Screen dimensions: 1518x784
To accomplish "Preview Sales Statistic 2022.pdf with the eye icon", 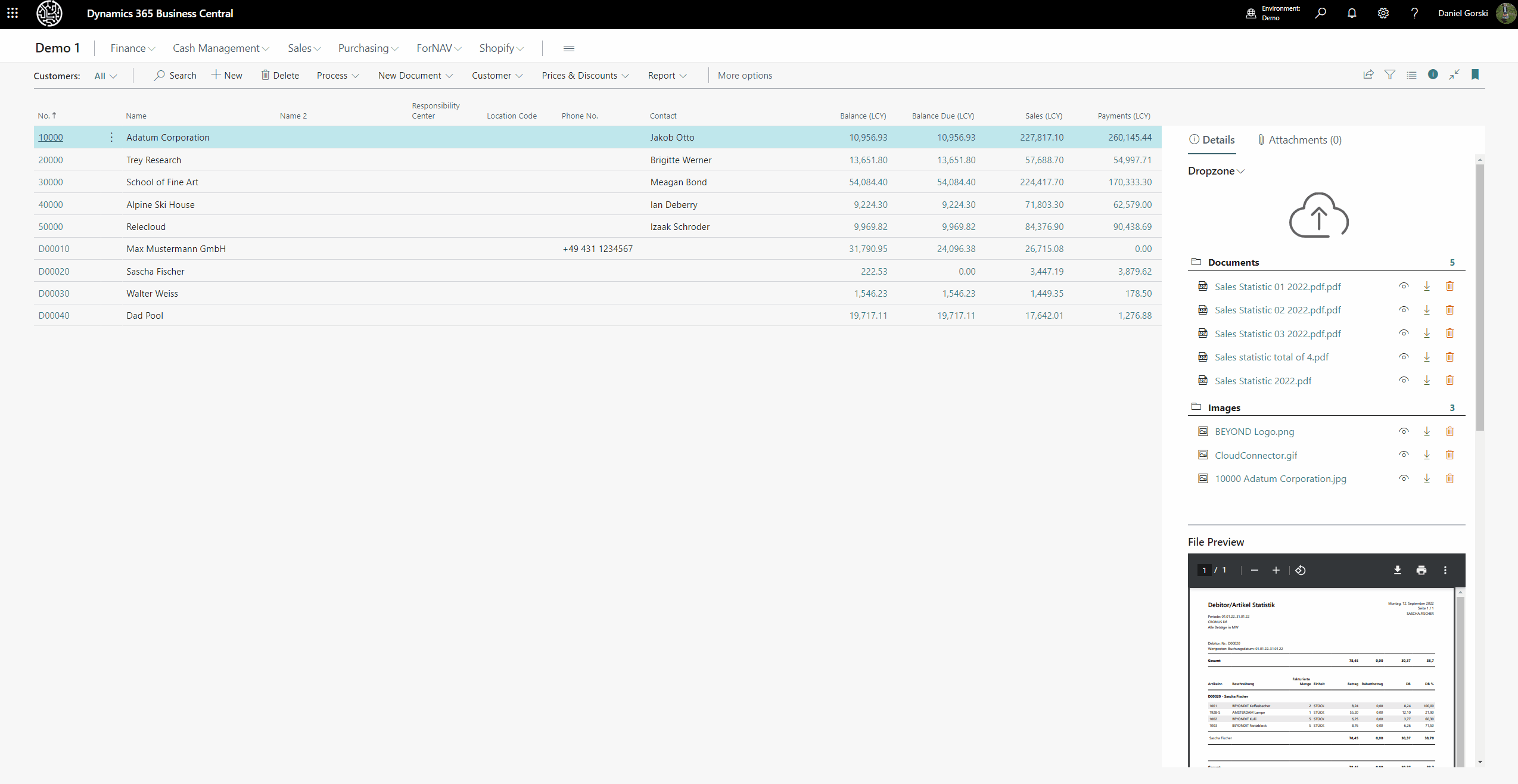I will [x=1404, y=381].
